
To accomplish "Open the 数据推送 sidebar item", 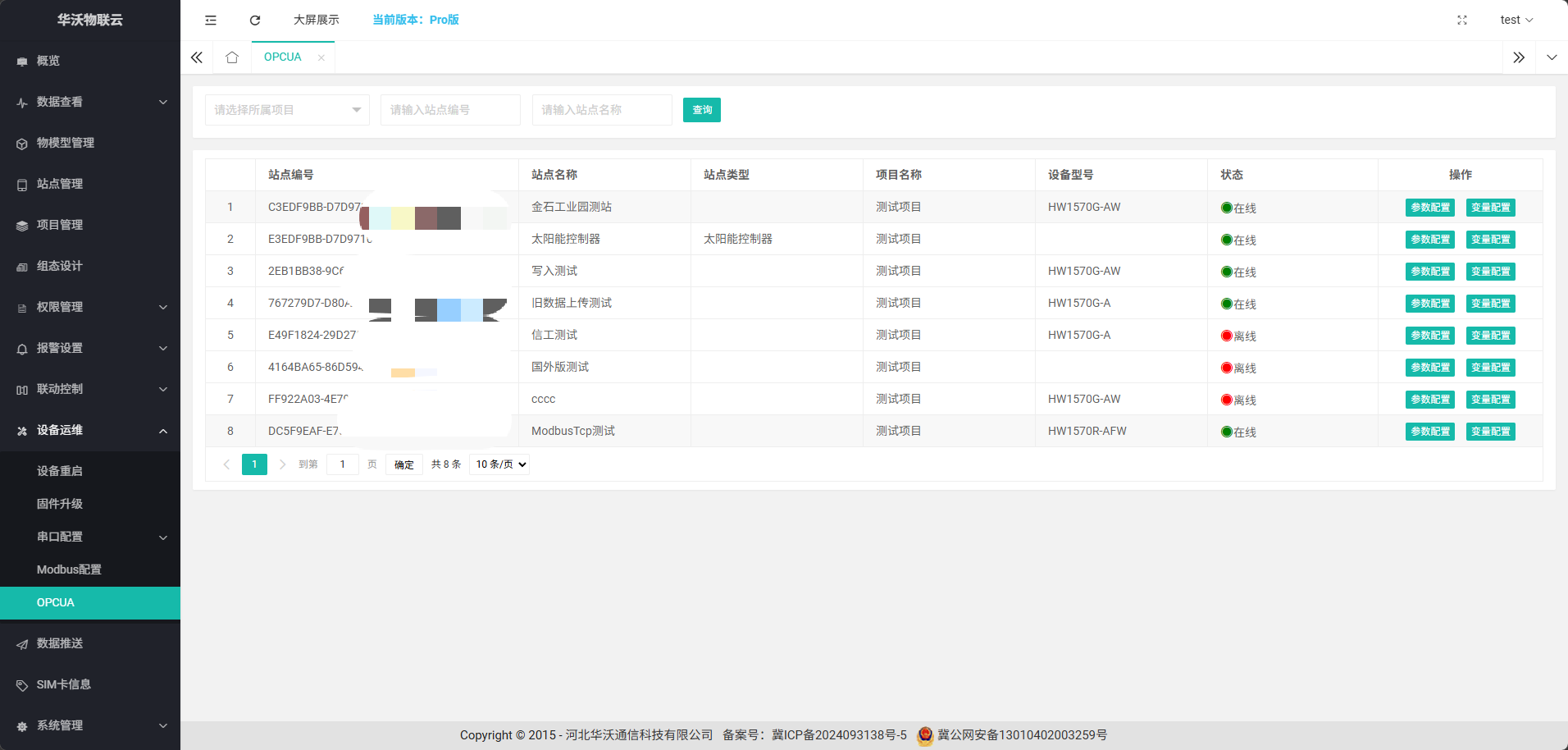I will (60, 643).
